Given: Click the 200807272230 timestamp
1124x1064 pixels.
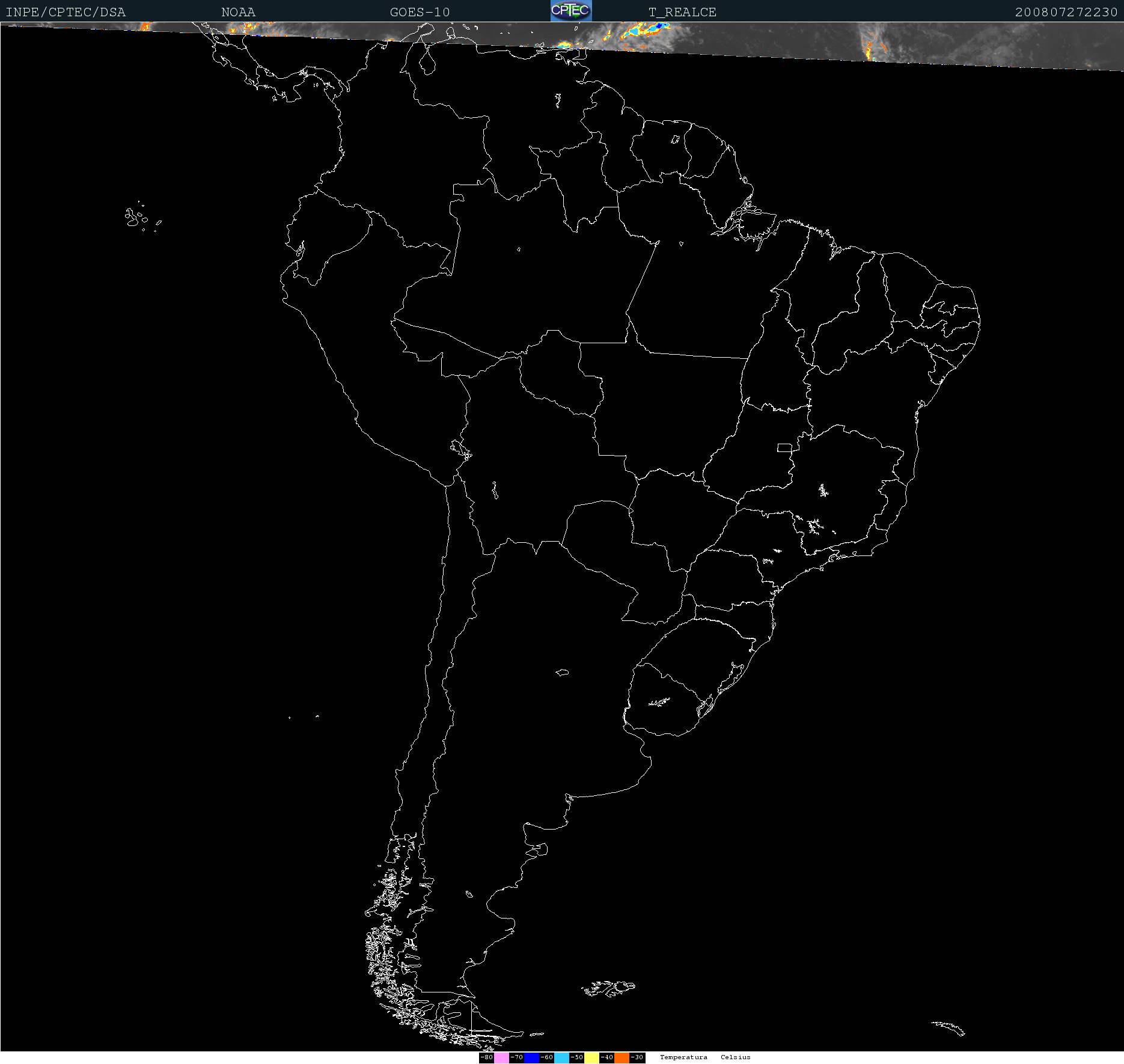Looking at the screenshot, I should (1066, 12).
